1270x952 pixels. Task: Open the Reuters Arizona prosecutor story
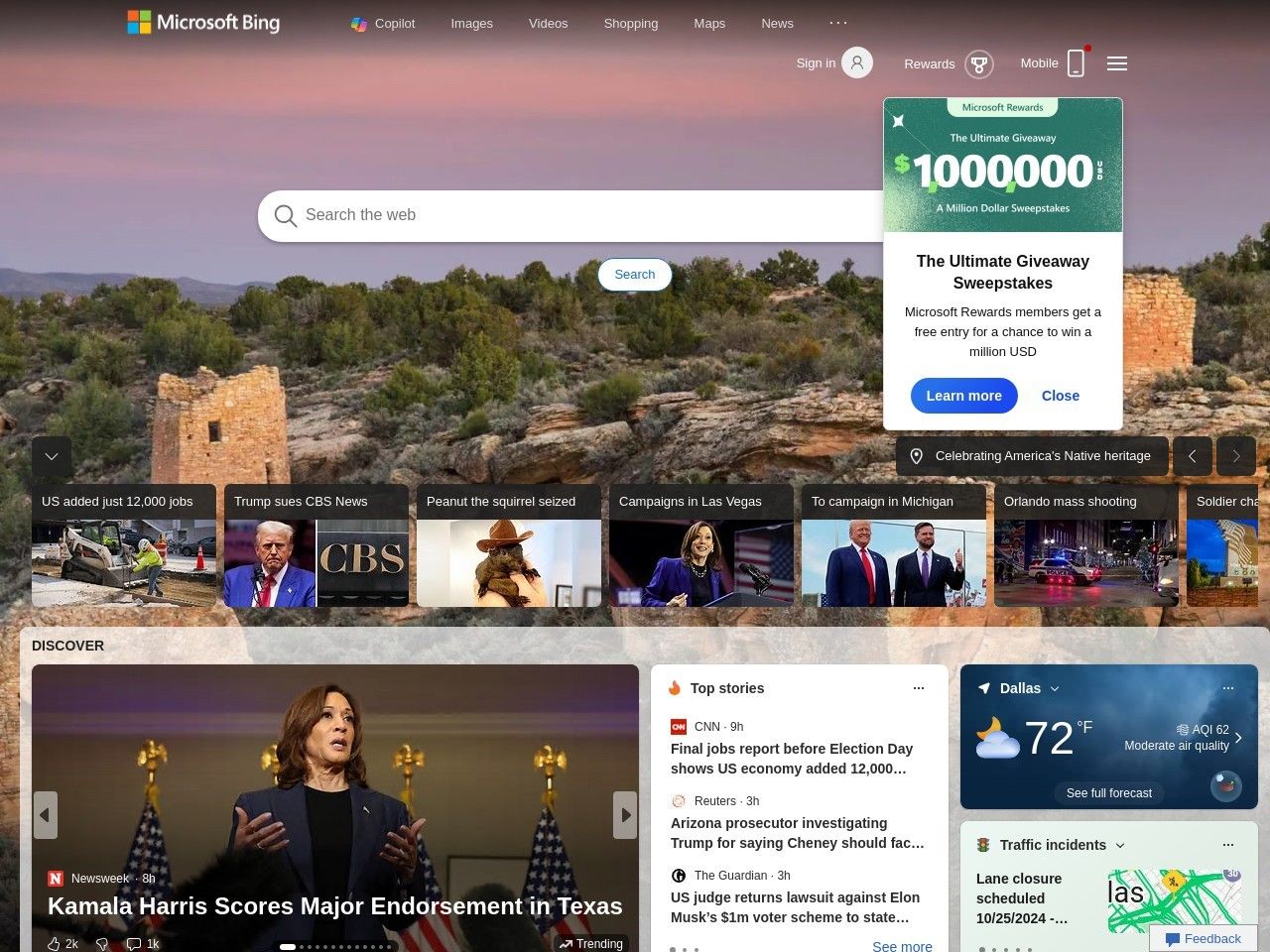798,833
